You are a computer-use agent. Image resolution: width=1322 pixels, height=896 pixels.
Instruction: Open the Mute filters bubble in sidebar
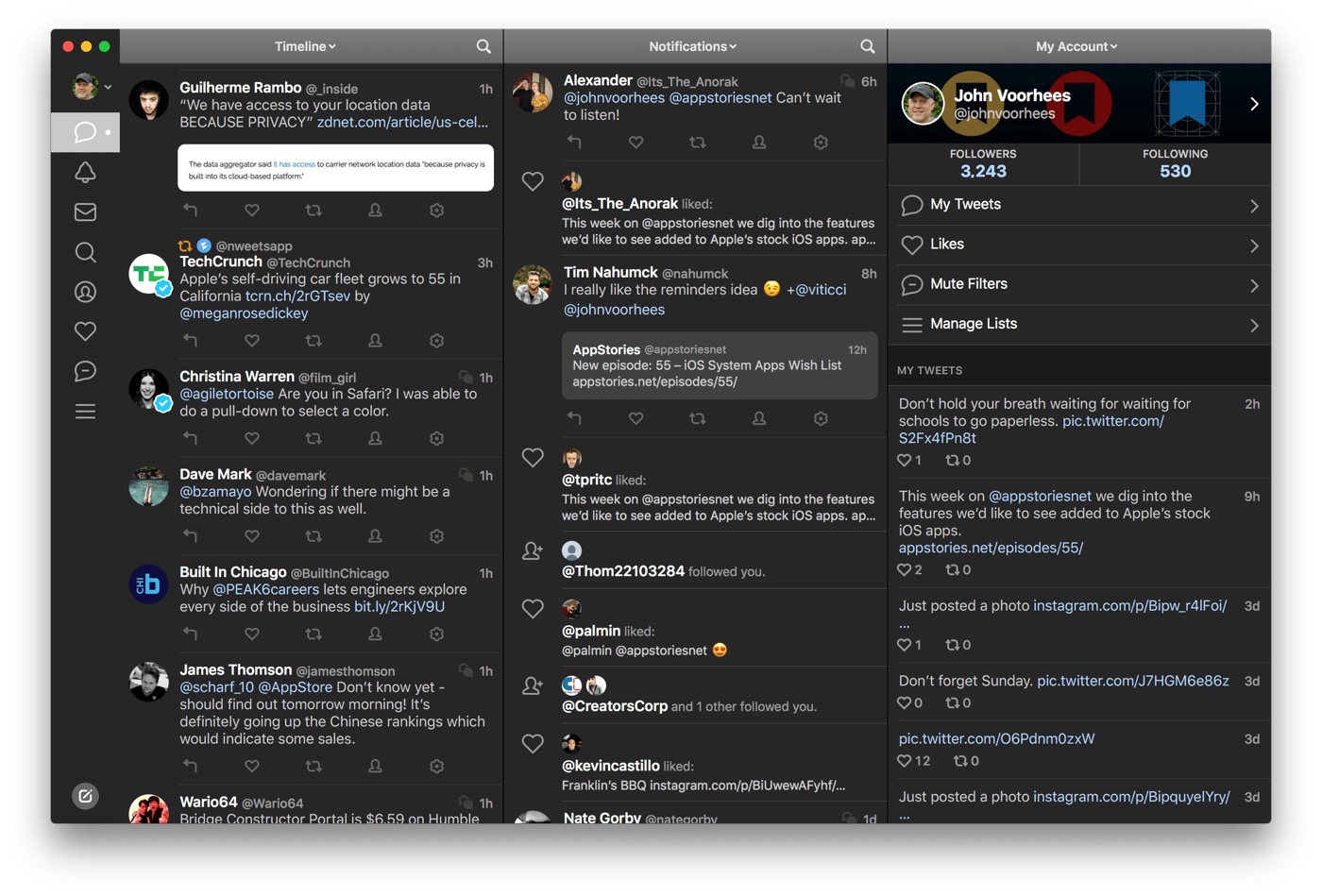click(85, 371)
